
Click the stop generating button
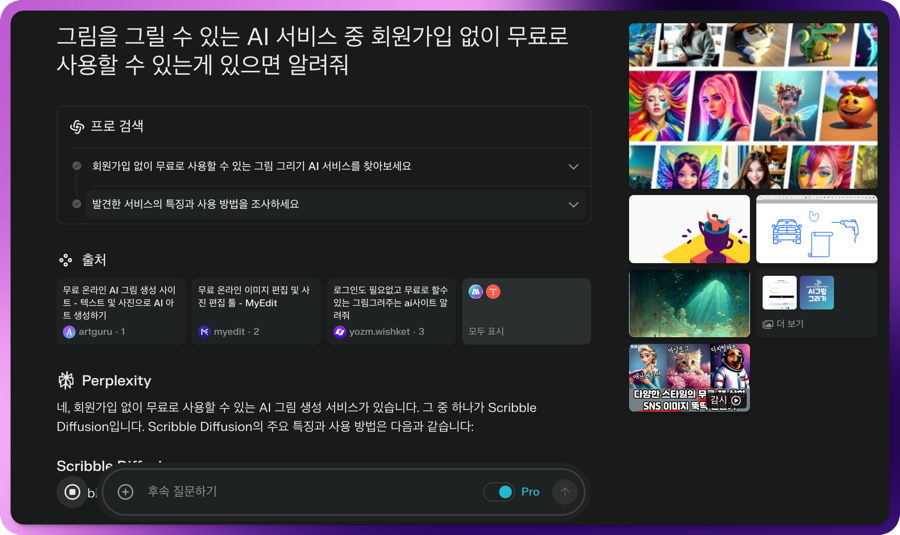click(x=72, y=492)
